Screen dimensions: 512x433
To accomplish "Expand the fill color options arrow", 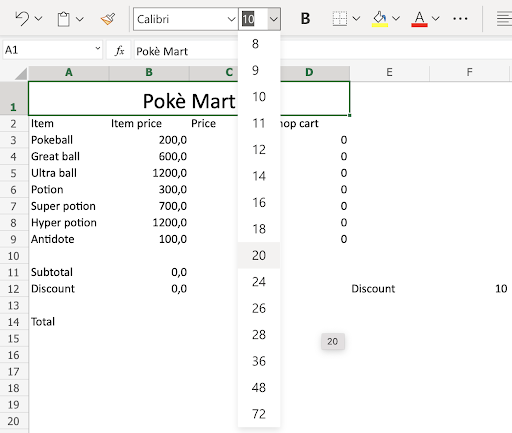I will (x=396, y=19).
